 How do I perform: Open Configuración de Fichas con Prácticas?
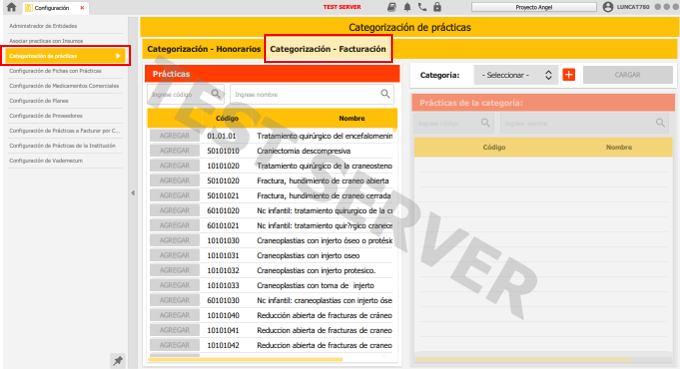tap(65, 71)
